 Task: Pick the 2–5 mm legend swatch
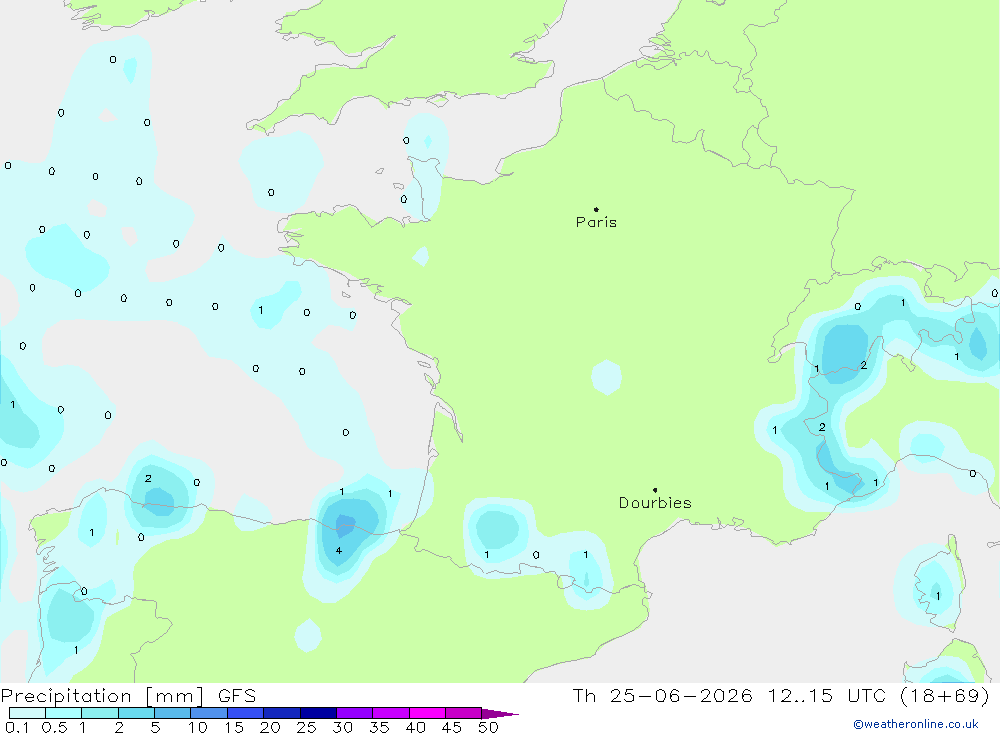tap(136, 713)
